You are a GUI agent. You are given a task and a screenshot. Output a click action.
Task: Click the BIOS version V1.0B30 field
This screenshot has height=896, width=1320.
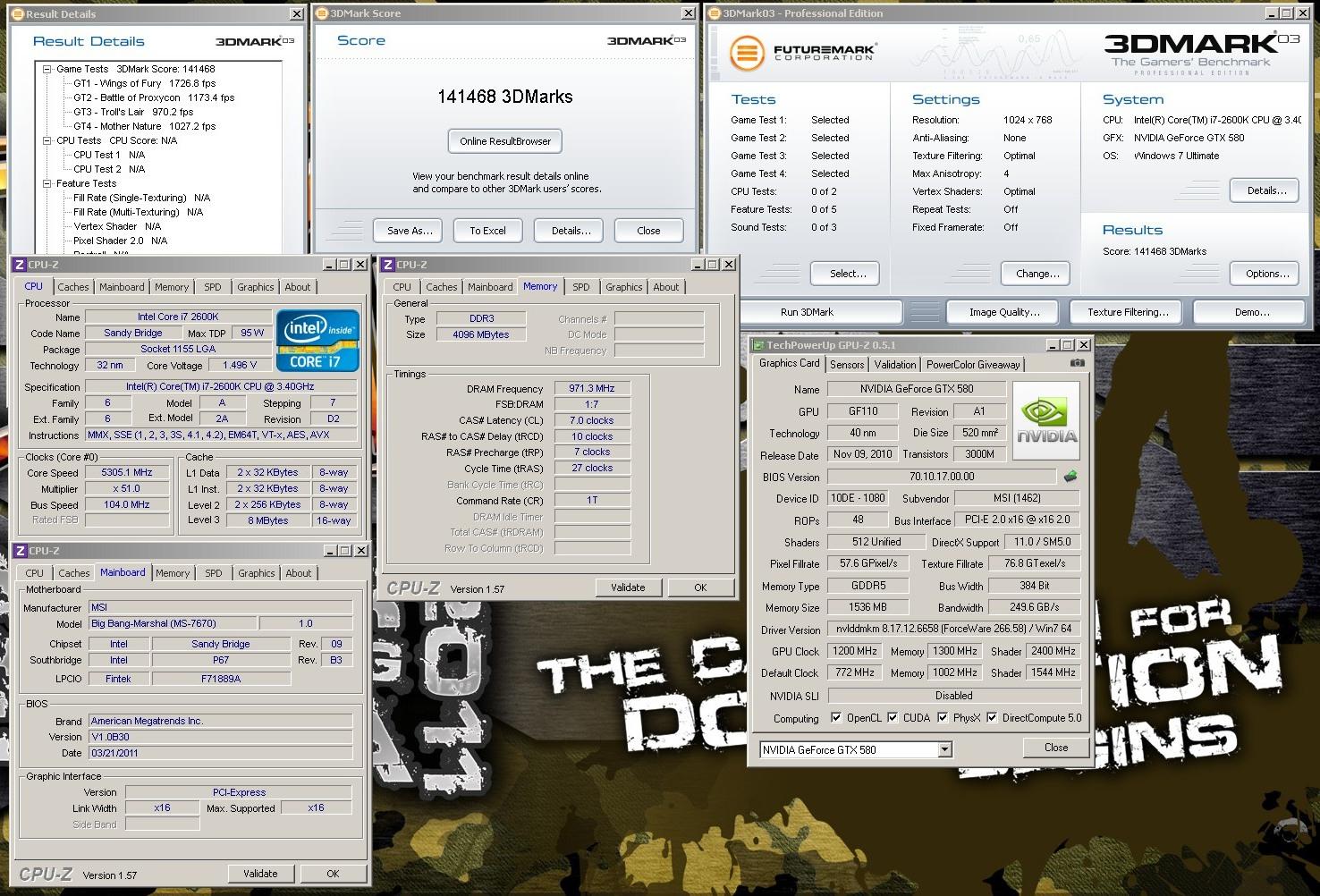click(x=220, y=737)
